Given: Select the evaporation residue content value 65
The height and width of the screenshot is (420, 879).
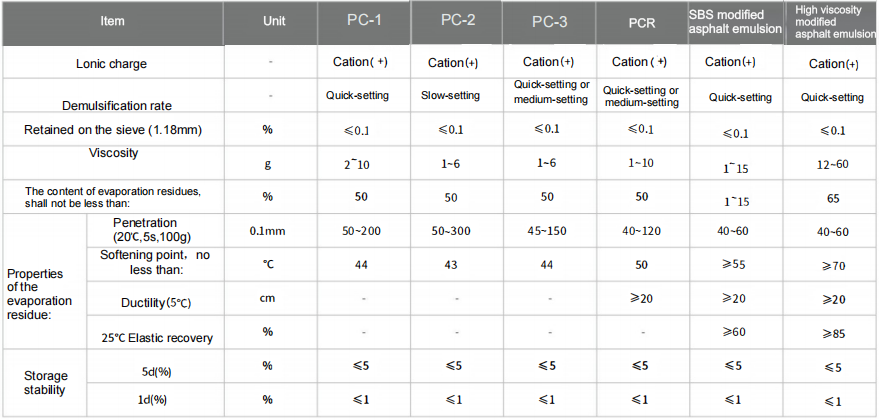Looking at the screenshot, I should pos(832,198).
